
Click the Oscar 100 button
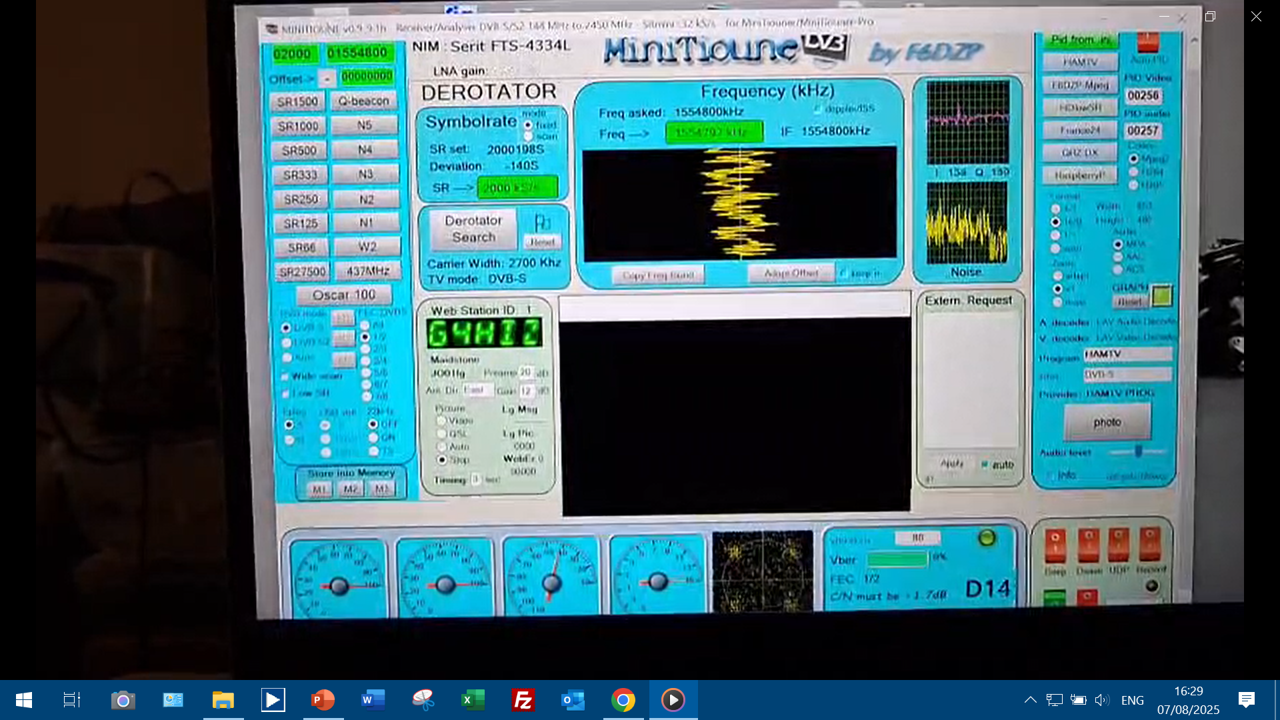(x=344, y=295)
